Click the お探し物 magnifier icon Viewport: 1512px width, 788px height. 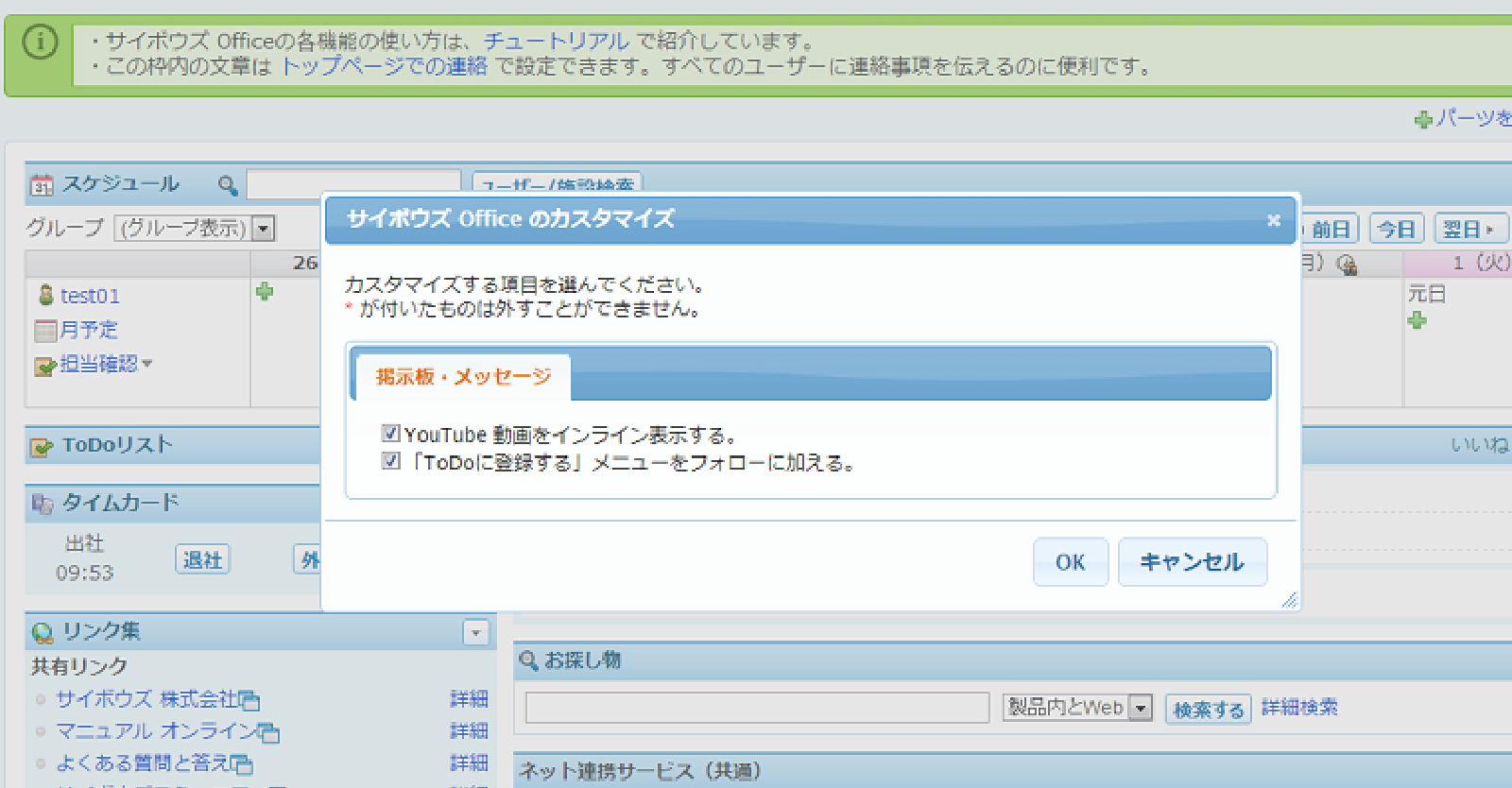click(529, 660)
